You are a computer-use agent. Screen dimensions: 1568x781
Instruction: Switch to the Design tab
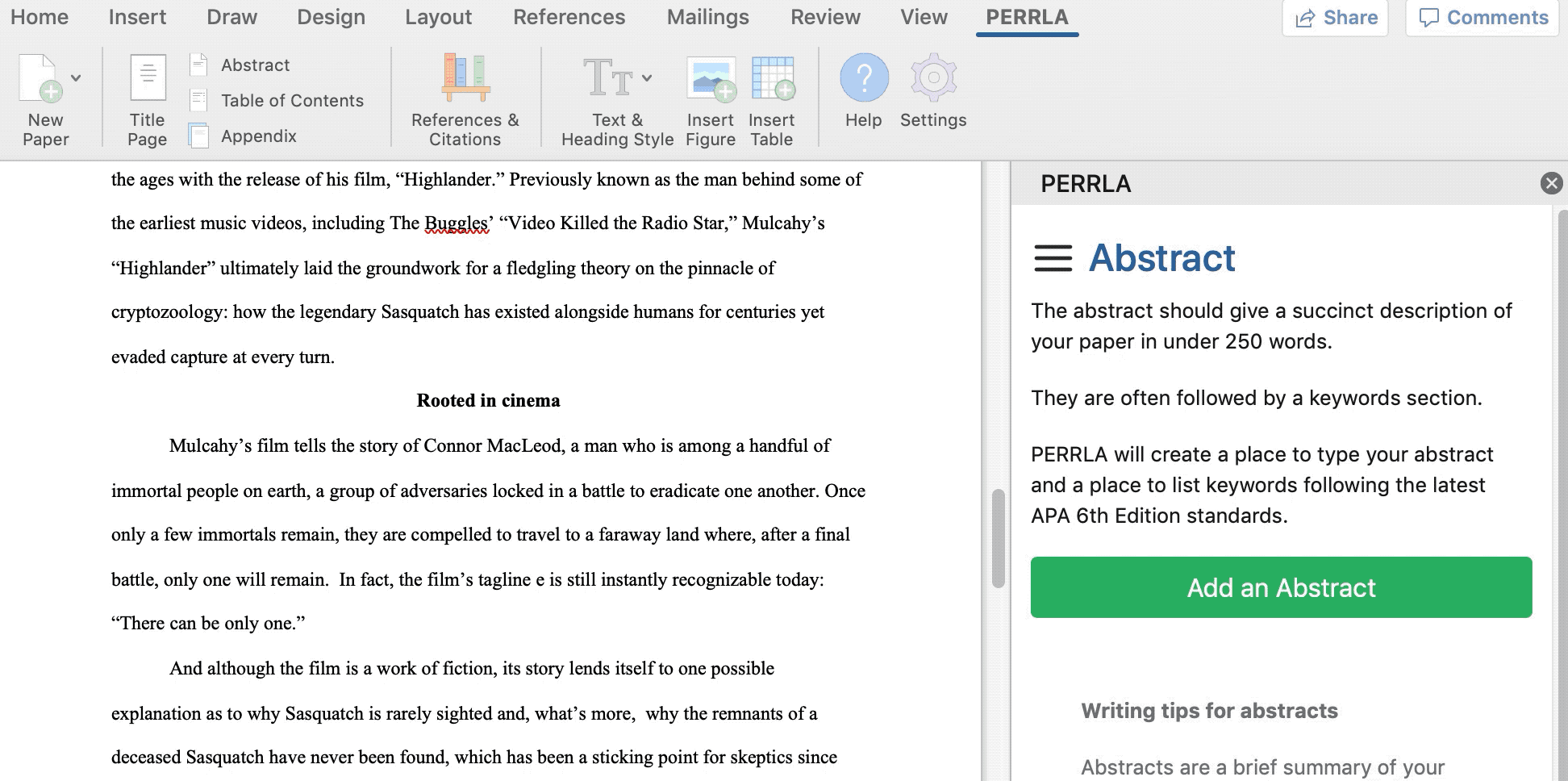click(x=331, y=17)
